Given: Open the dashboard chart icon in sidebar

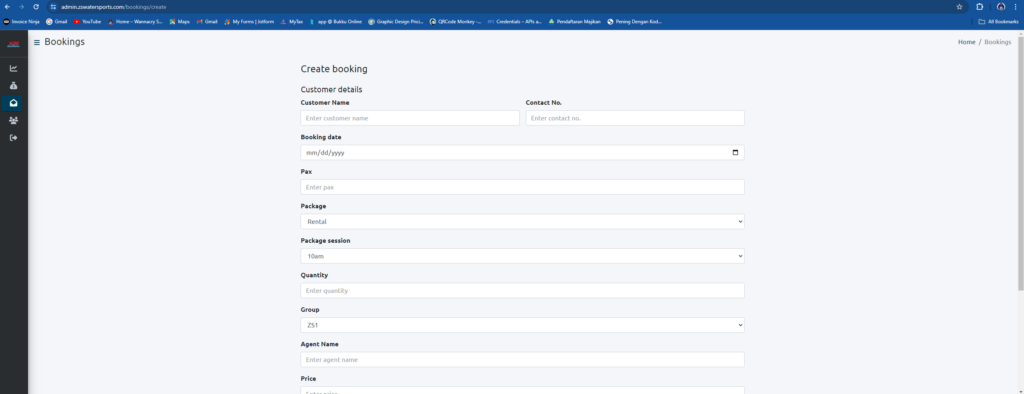Looking at the screenshot, I should [x=14, y=68].
